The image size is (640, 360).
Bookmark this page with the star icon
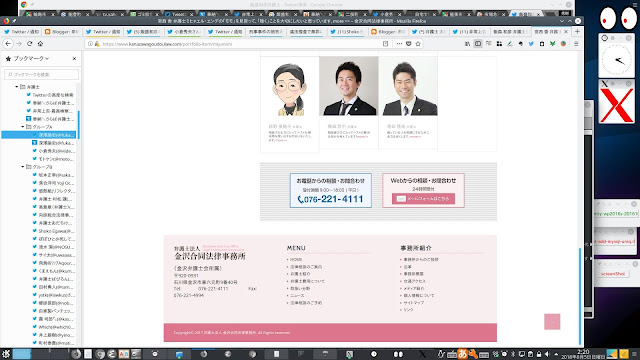point(418,44)
